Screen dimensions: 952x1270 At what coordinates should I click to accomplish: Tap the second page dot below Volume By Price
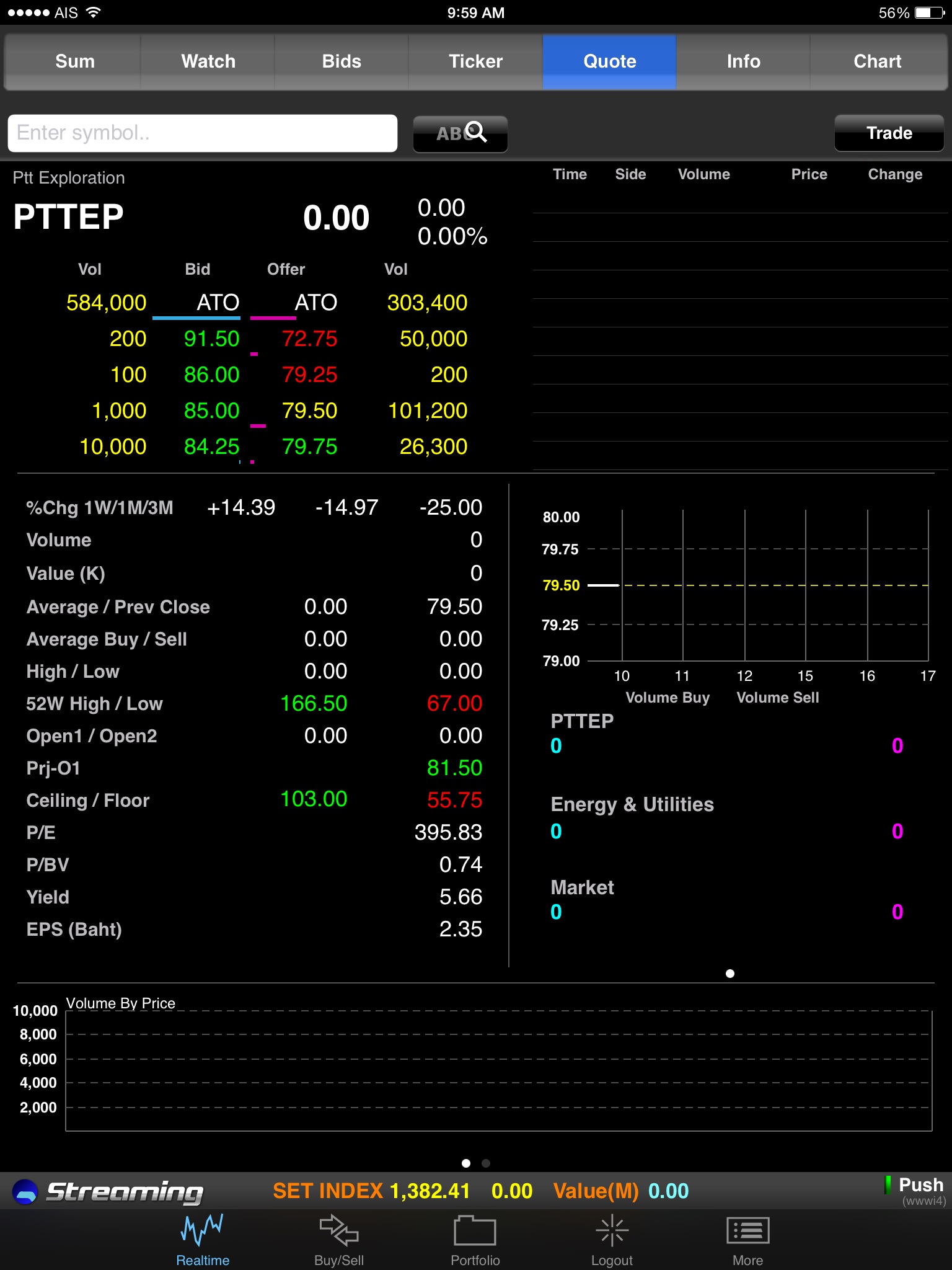coord(486,1163)
